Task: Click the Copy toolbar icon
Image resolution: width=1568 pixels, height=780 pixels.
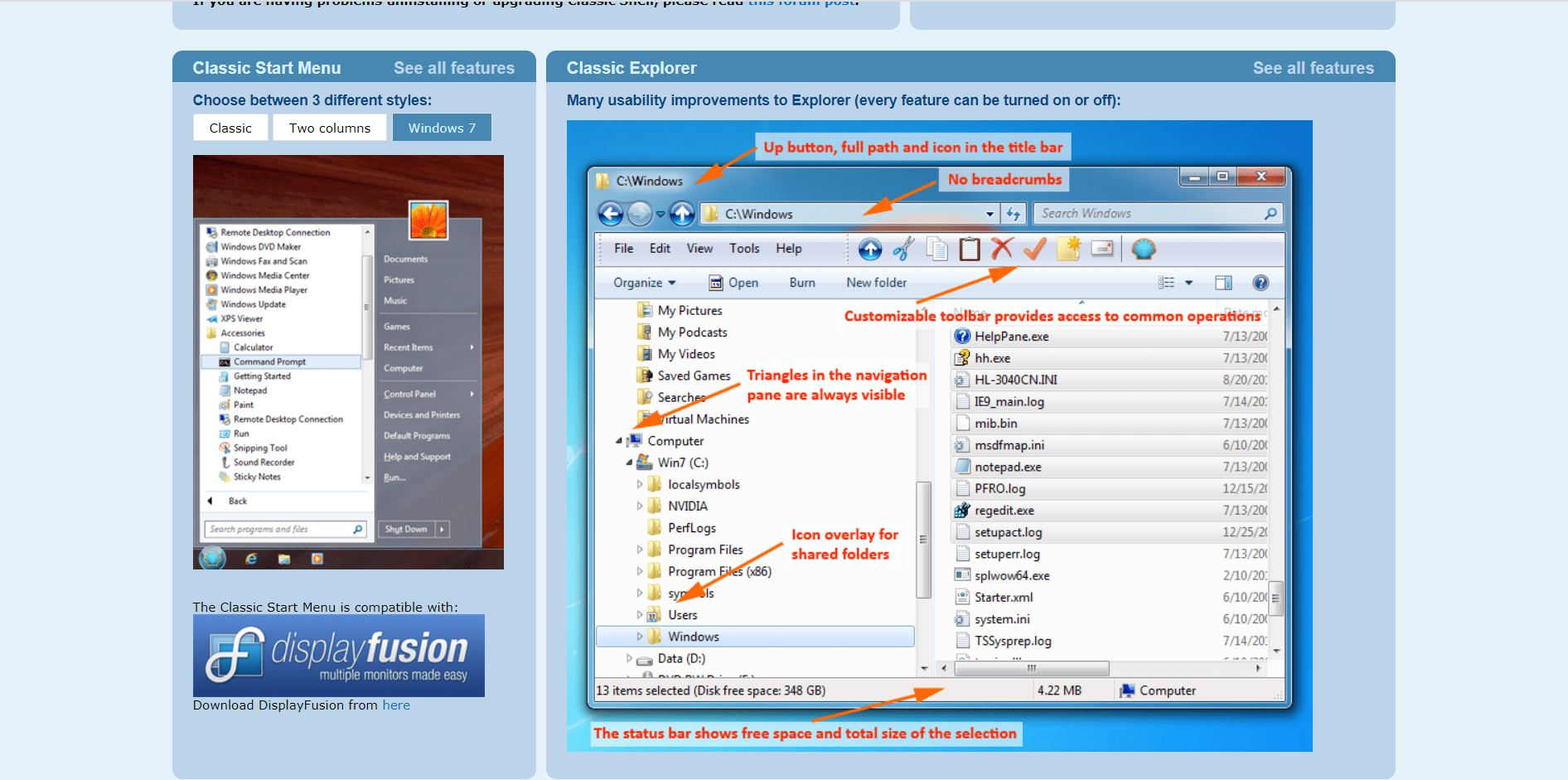Action: point(936,249)
